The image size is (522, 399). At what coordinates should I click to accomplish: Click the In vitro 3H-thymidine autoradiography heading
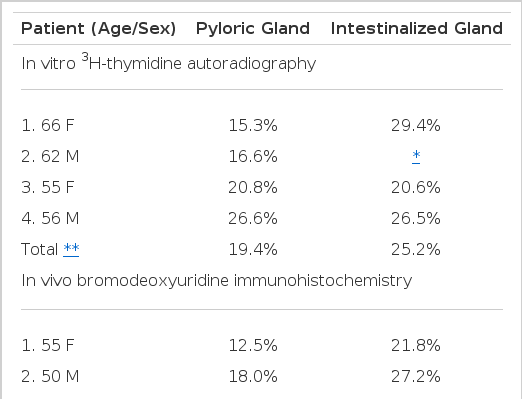(x=169, y=63)
